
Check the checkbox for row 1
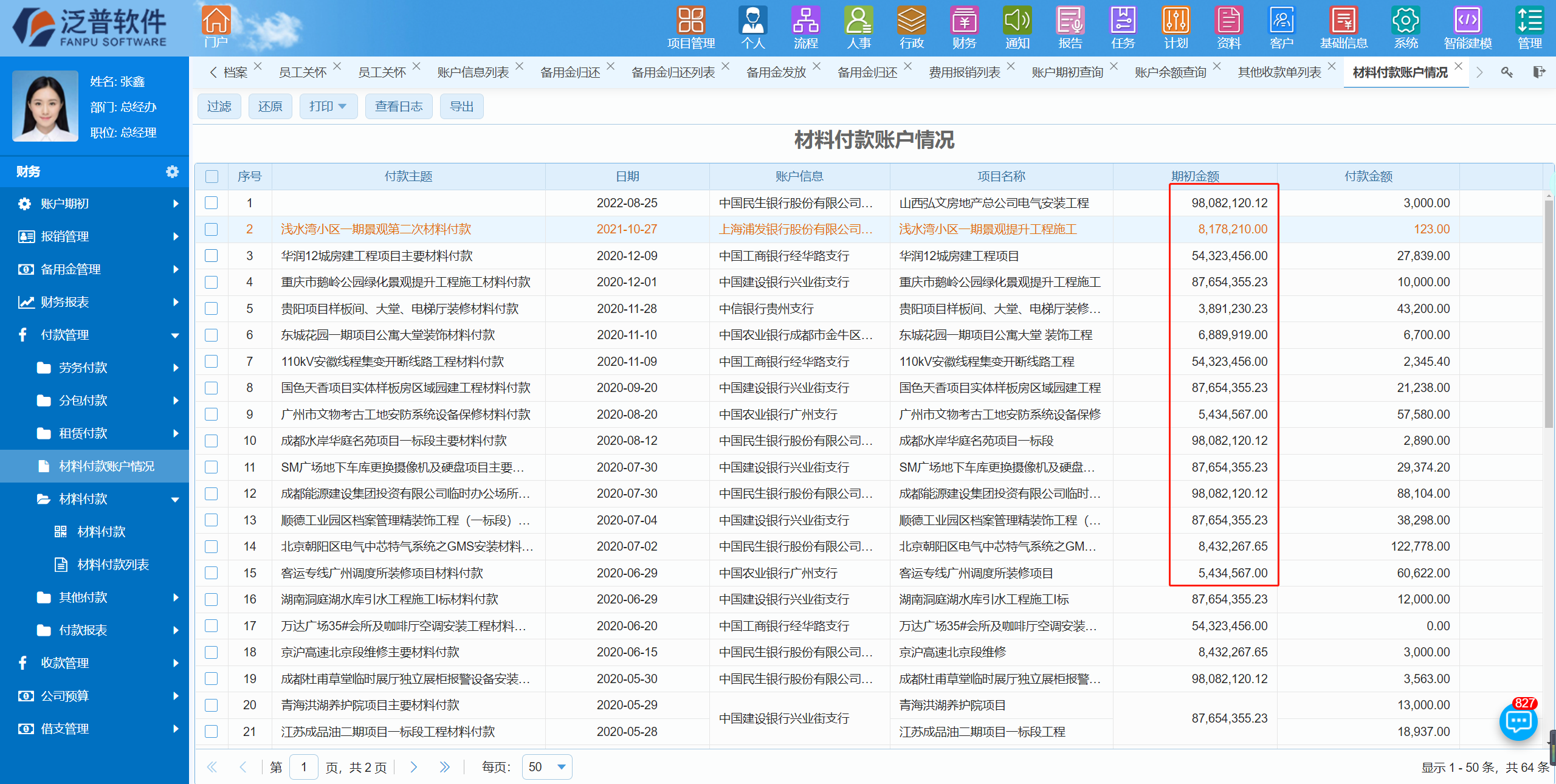(x=212, y=203)
